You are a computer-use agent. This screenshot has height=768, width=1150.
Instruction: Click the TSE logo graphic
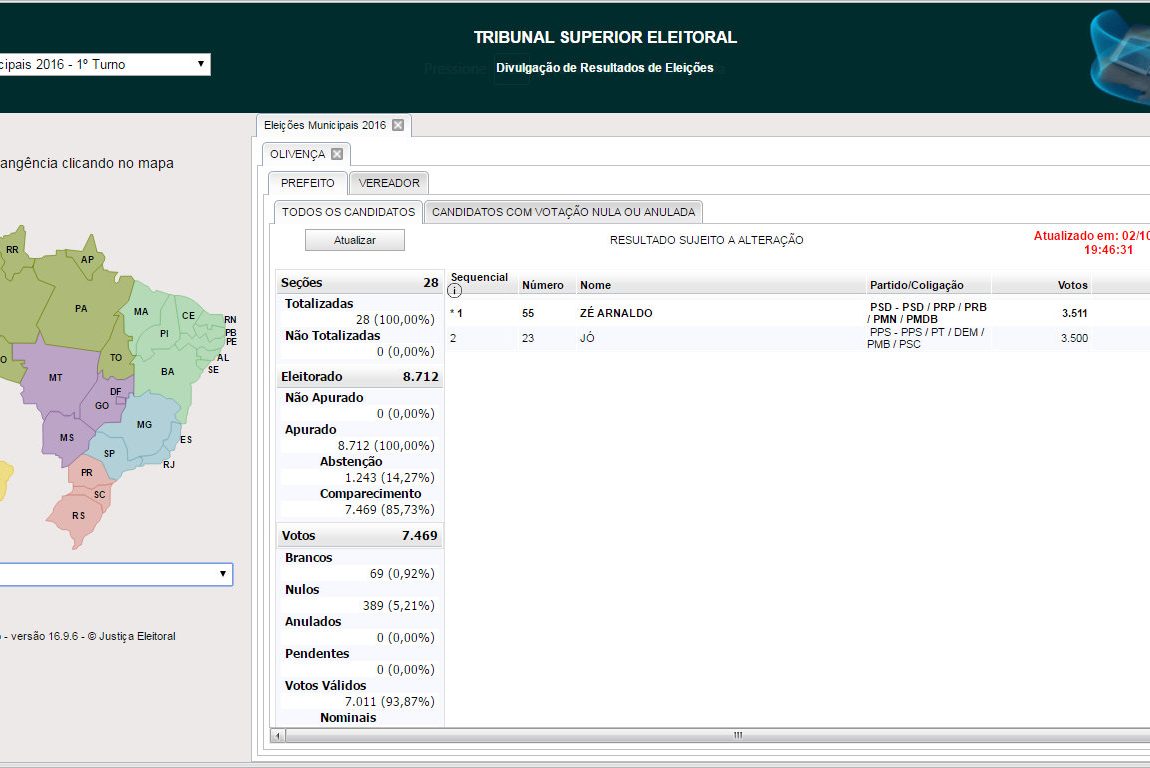click(x=1120, y=57)
